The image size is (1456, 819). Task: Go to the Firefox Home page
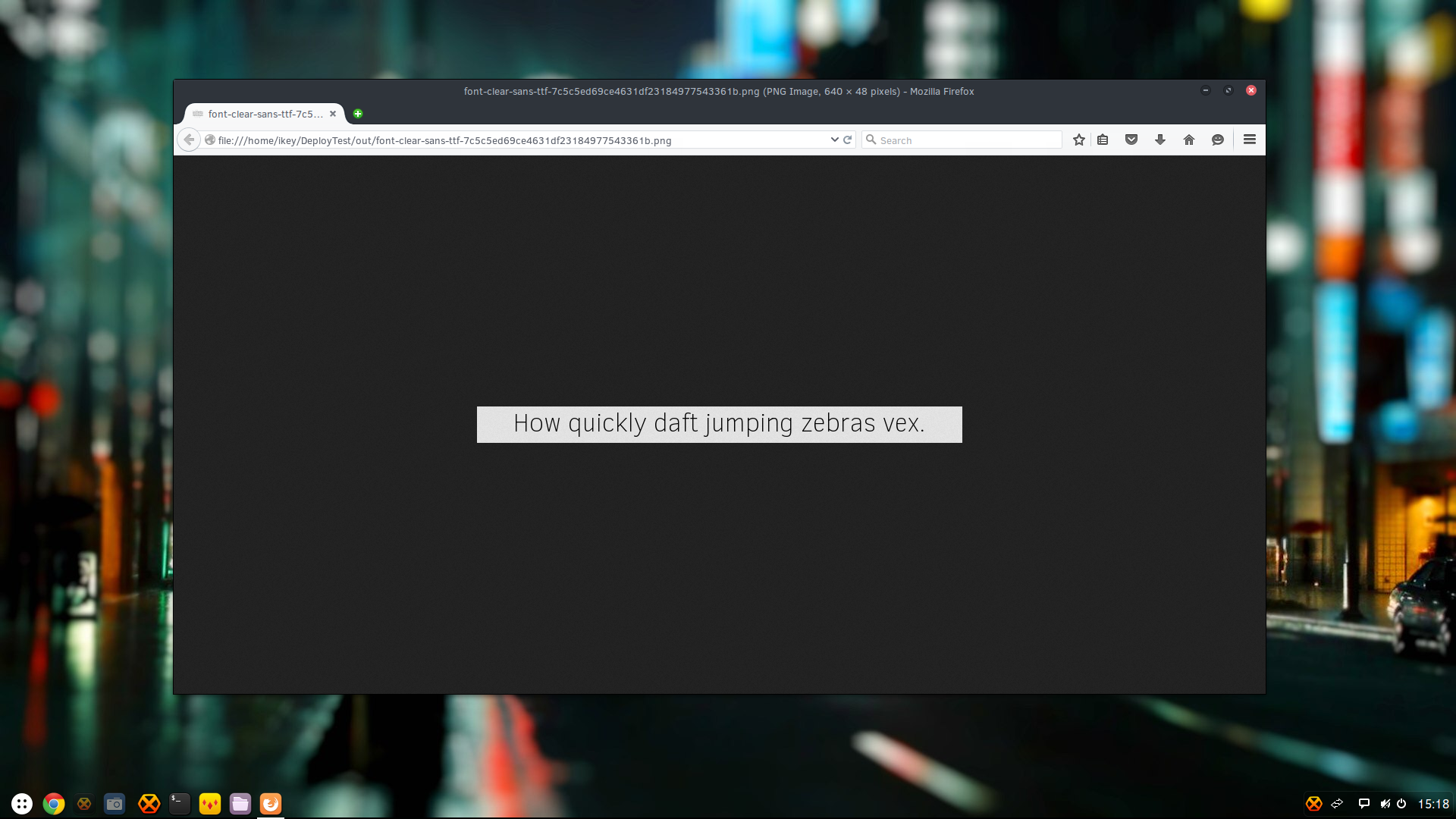pos(1189,140)
